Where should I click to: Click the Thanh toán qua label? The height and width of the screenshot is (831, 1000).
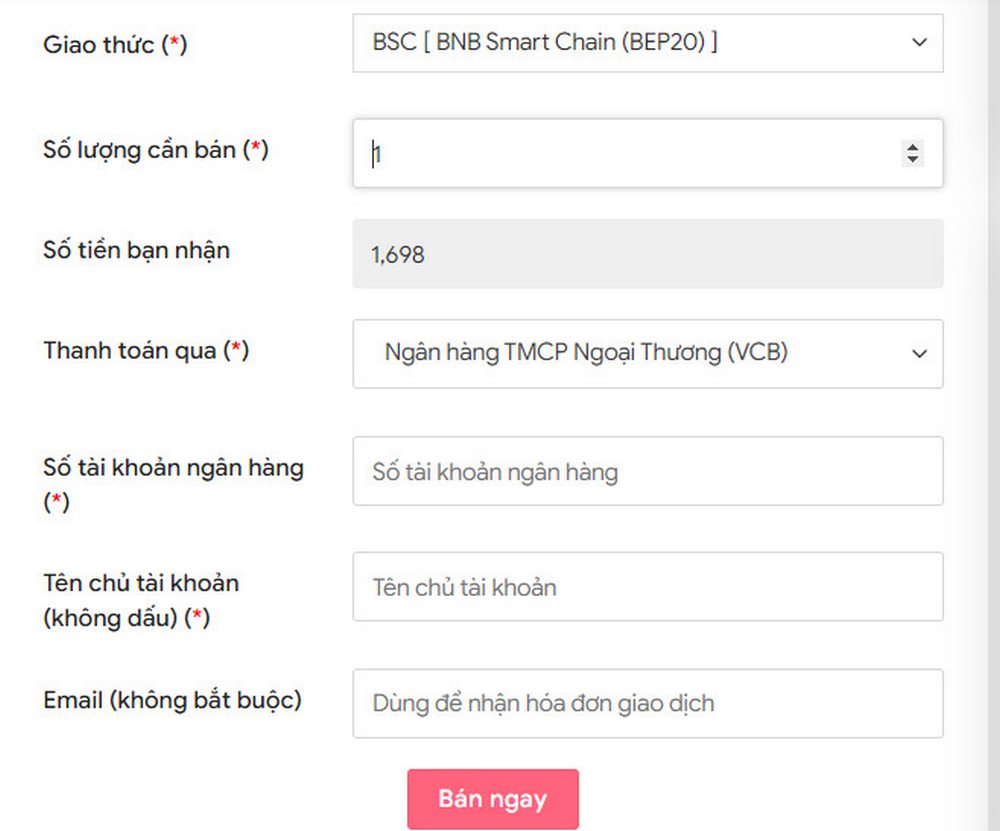[131, 350]
